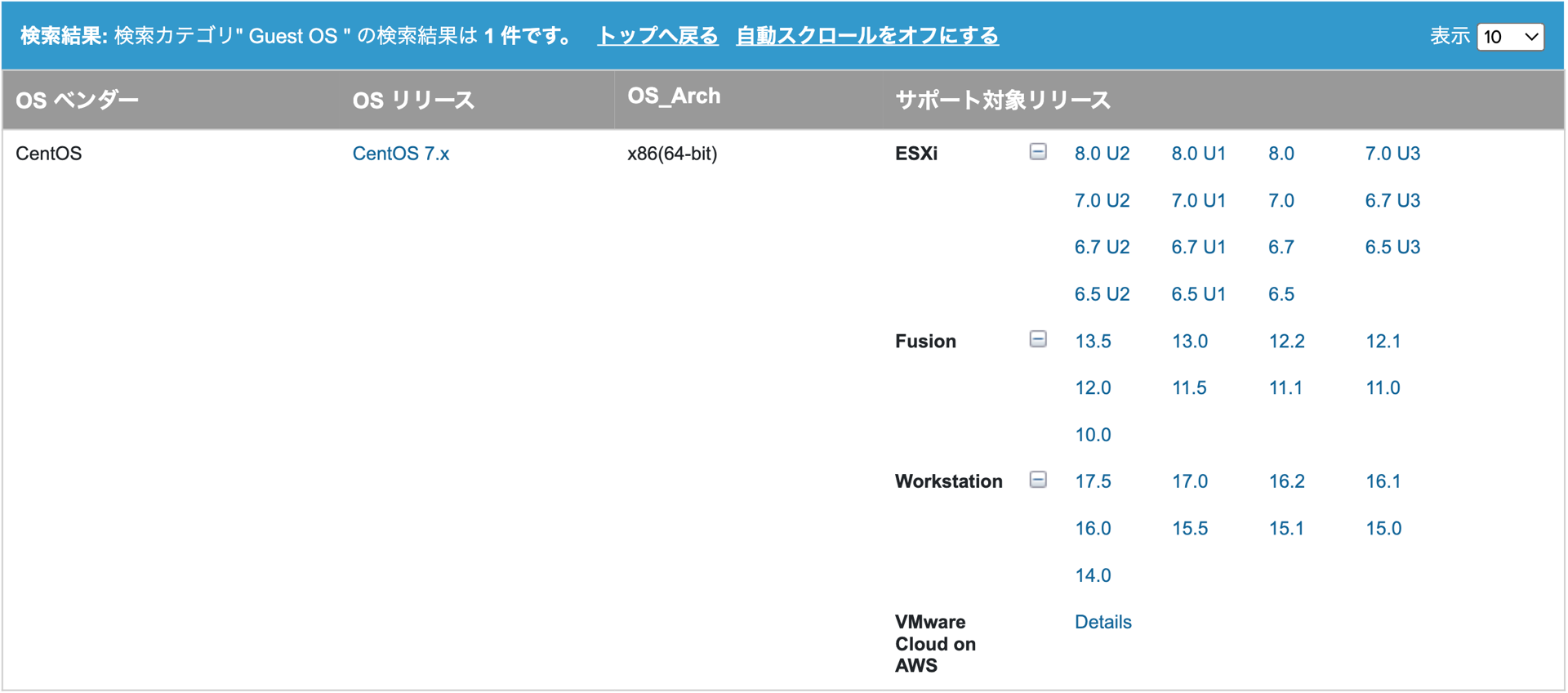Click the トップへ戻る link
This screenshot has height=693, width=1568.
pos(657,36)
